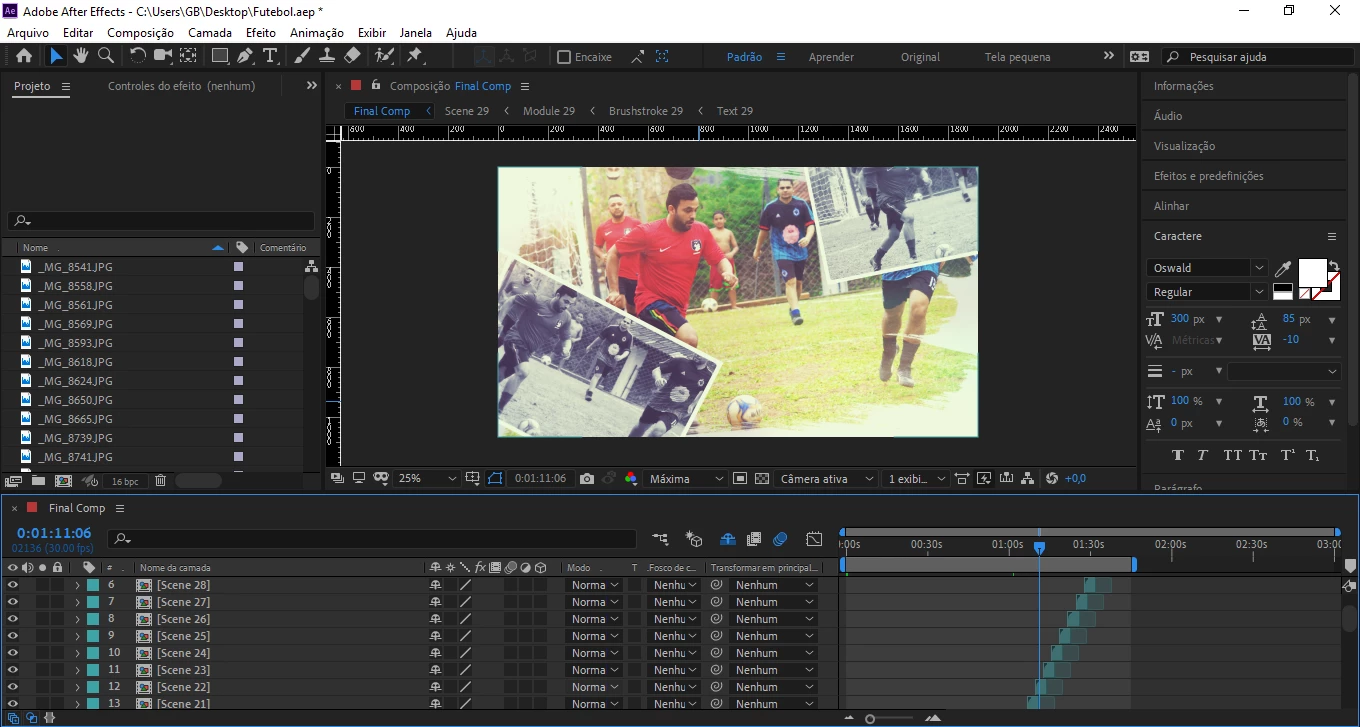Click the eyedropper in Character panel
The height and width of the screenshot is (727, 1360).
1283,268
